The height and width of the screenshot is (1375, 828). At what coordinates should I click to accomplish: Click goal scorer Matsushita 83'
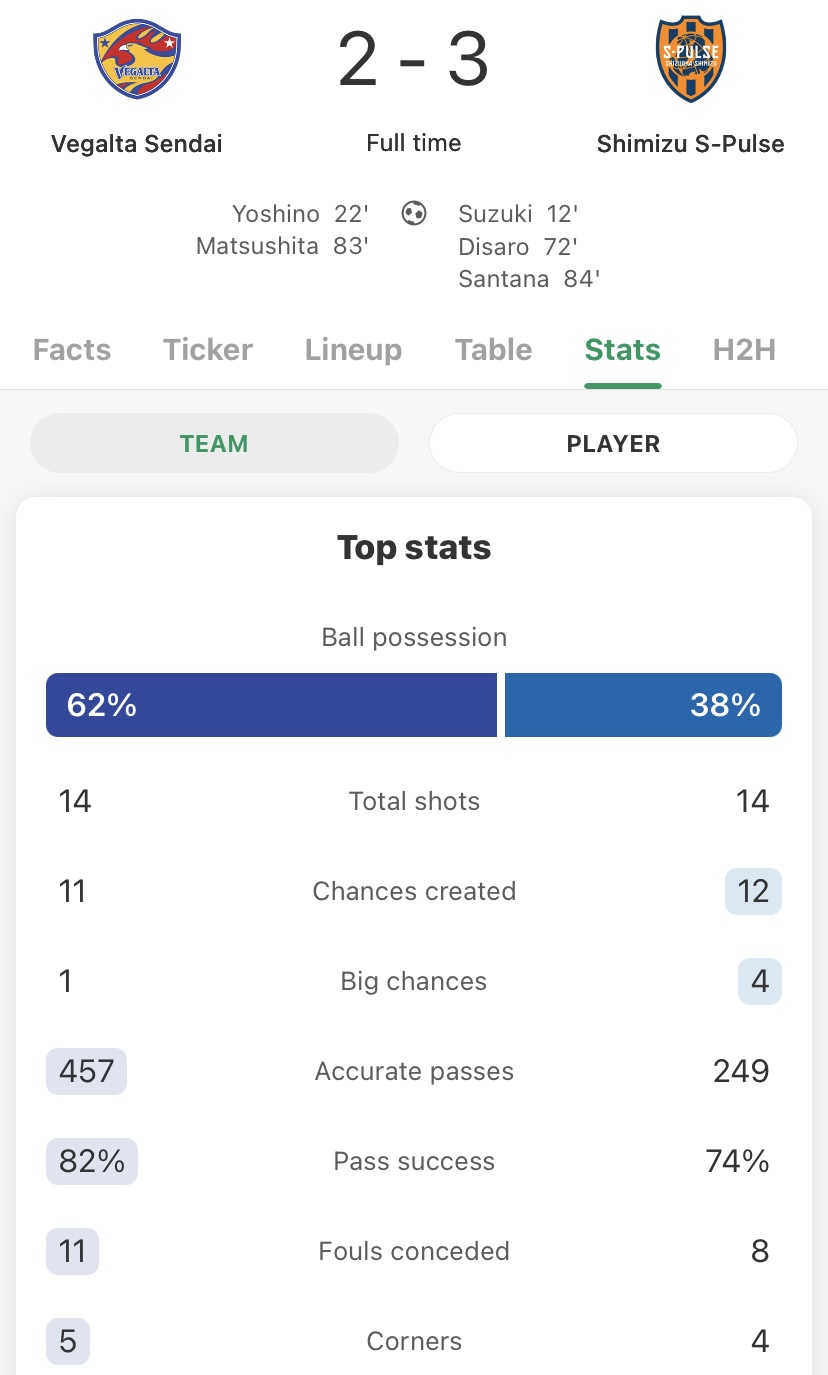pos(282,246)
